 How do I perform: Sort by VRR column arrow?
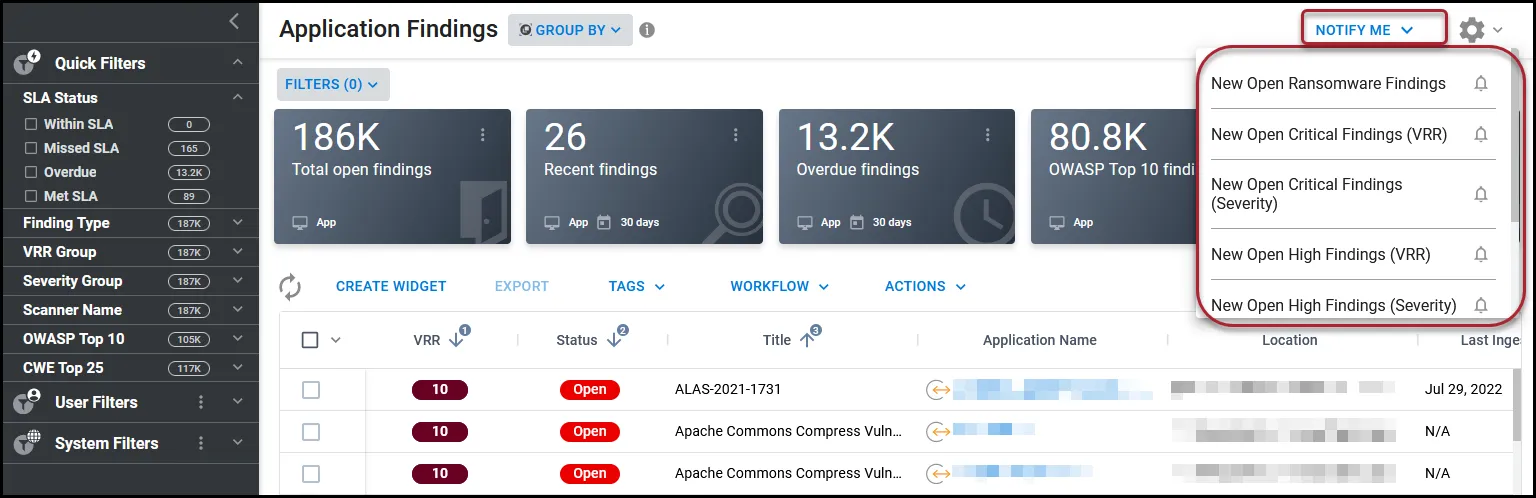tap(457, 340)
